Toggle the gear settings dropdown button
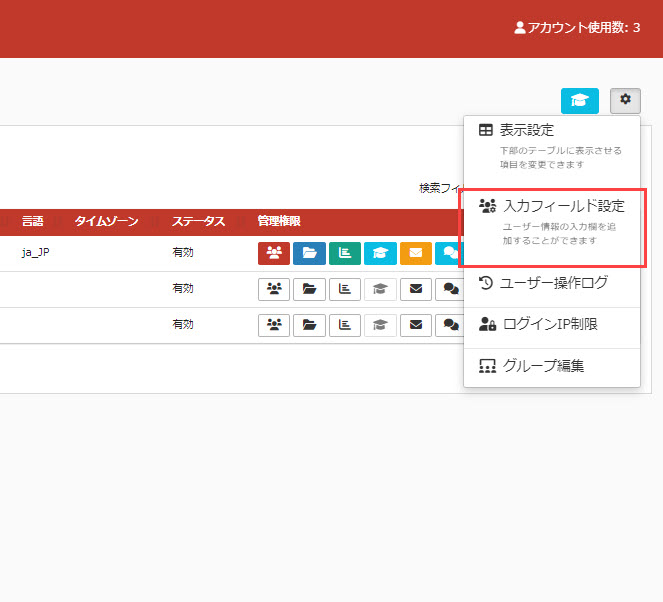663x602 pixels. (625, 100)
